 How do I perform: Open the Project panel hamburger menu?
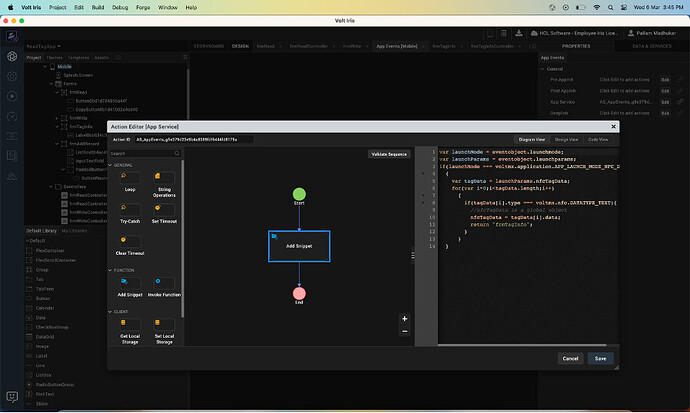click(185, 58)
